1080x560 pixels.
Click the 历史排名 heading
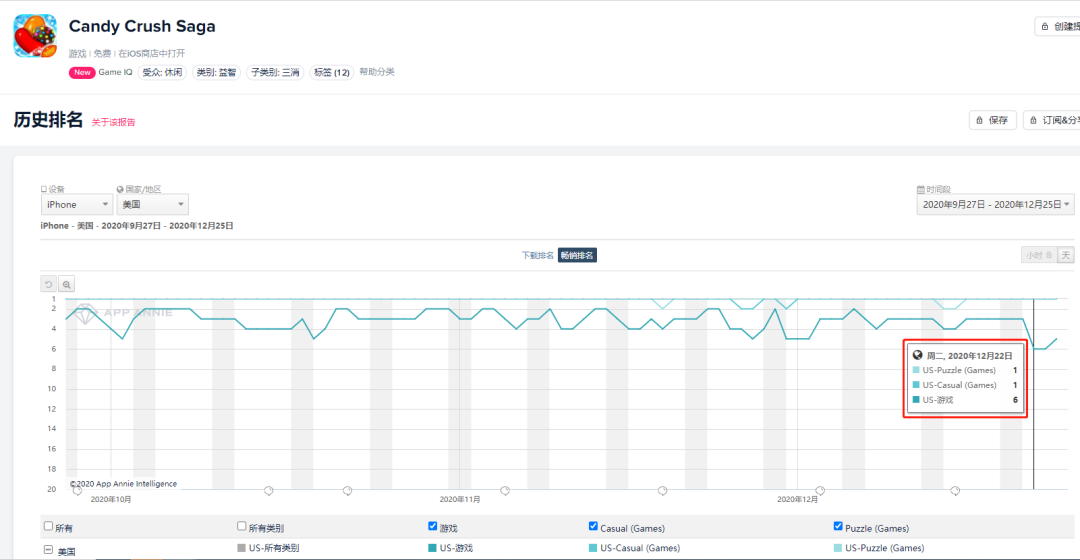click(48, 120)
